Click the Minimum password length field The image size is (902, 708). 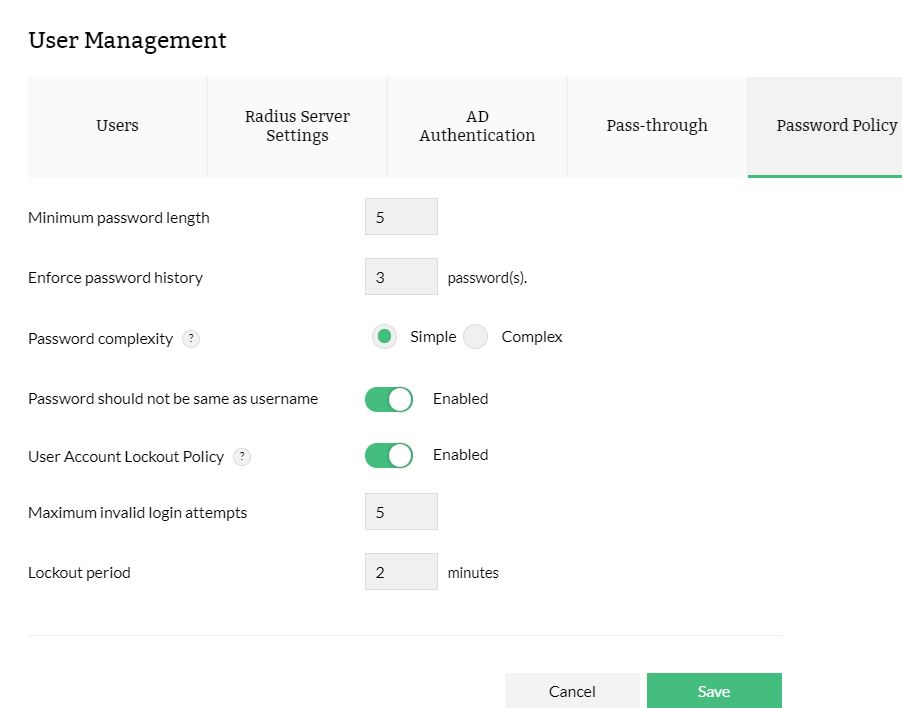tap(401, 217)
